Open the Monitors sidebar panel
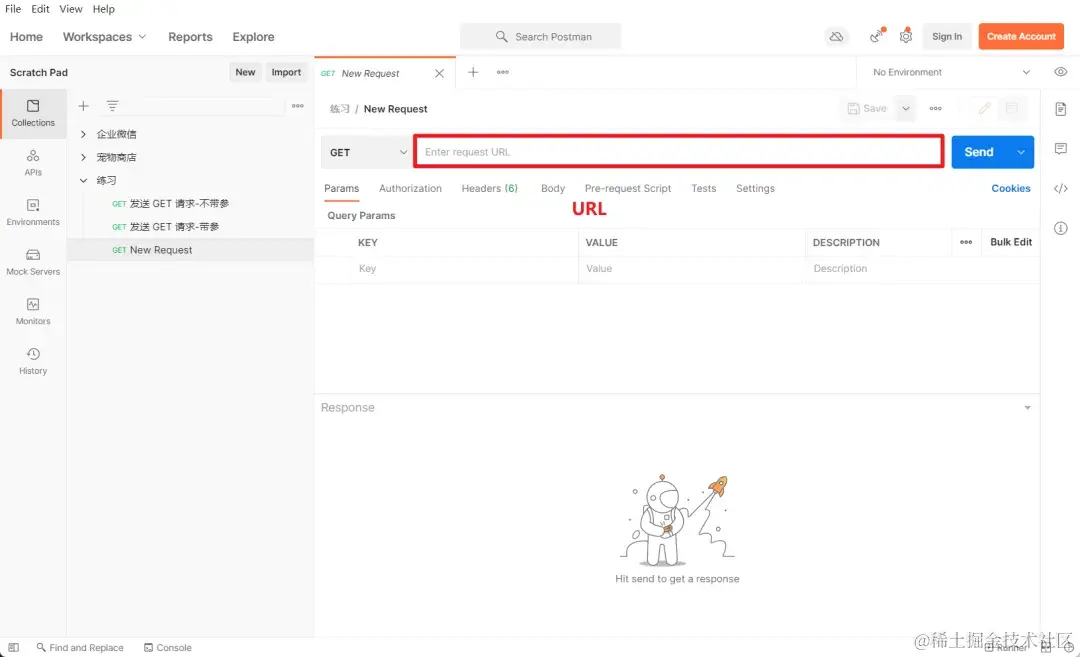 33,312
